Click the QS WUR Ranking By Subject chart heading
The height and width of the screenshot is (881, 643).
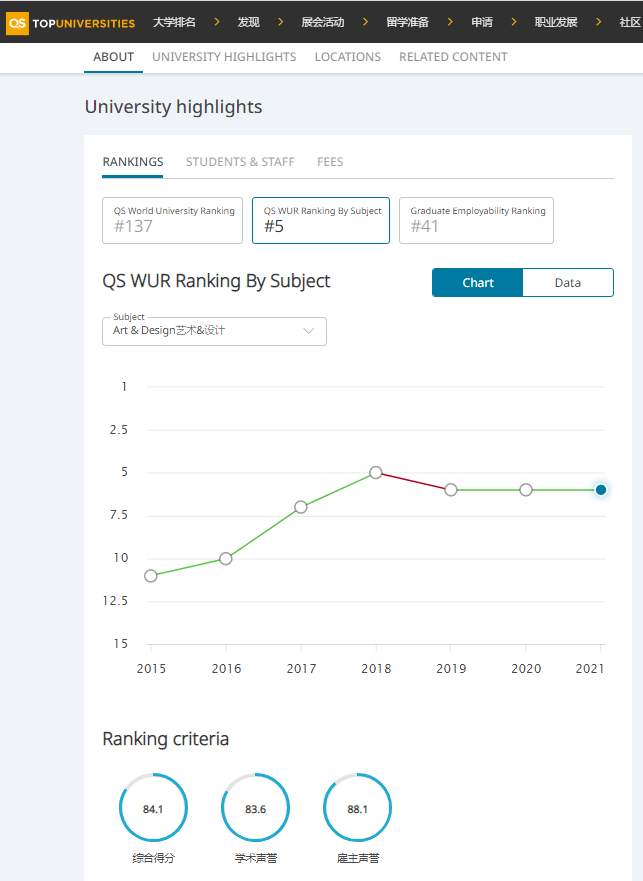click(216, 281)
